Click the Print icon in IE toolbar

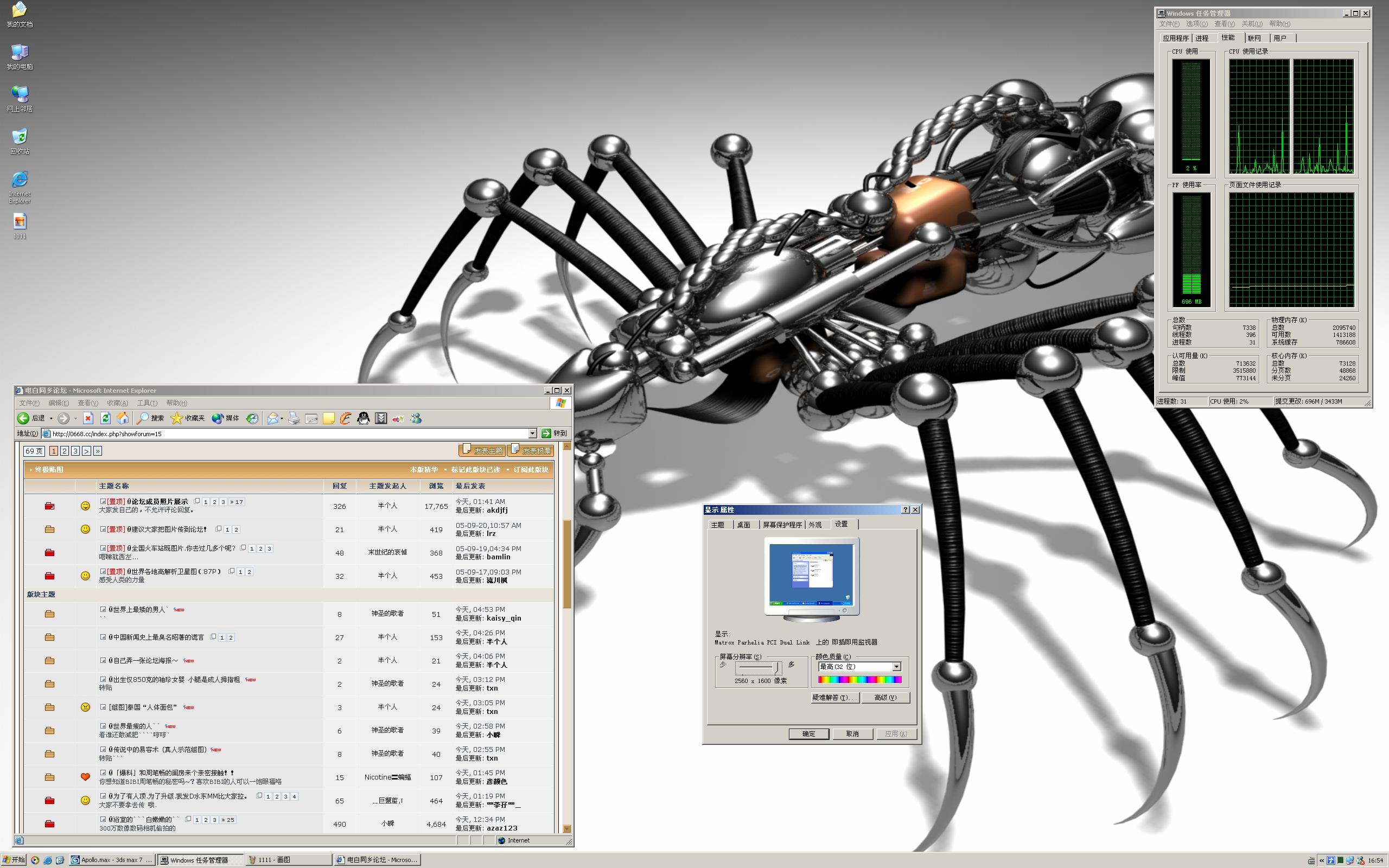point(294,418)
